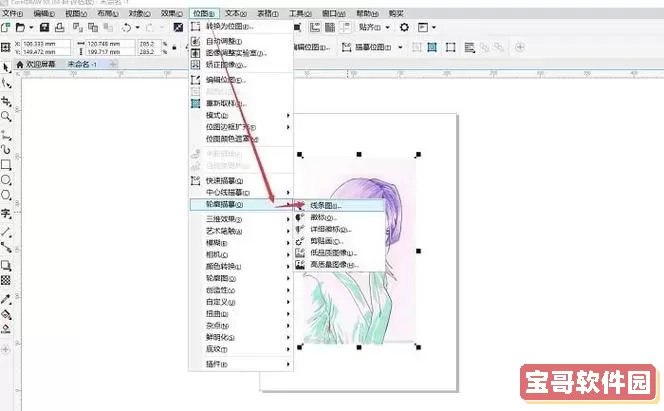The height and width of the screenshot is (411, 664).
Task: Open 图像调整实验室 menu entry
Action: [x=241, y=53]
